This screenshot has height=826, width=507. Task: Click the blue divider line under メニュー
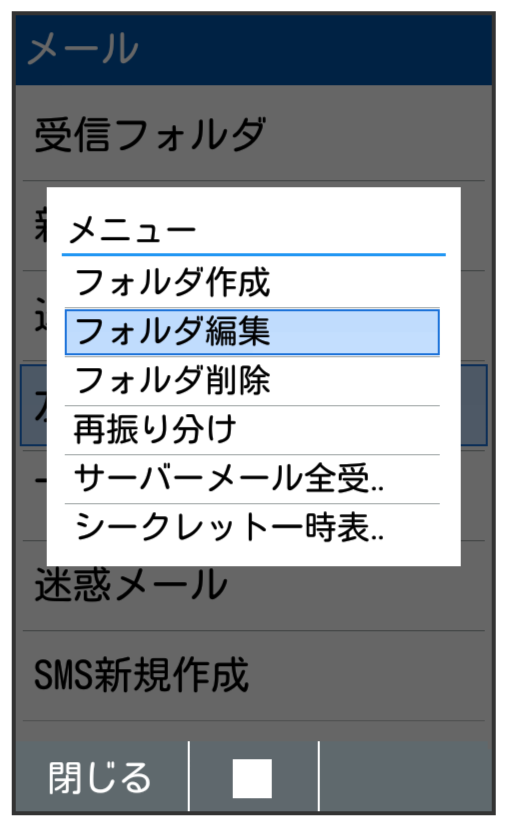coord(254,255)
